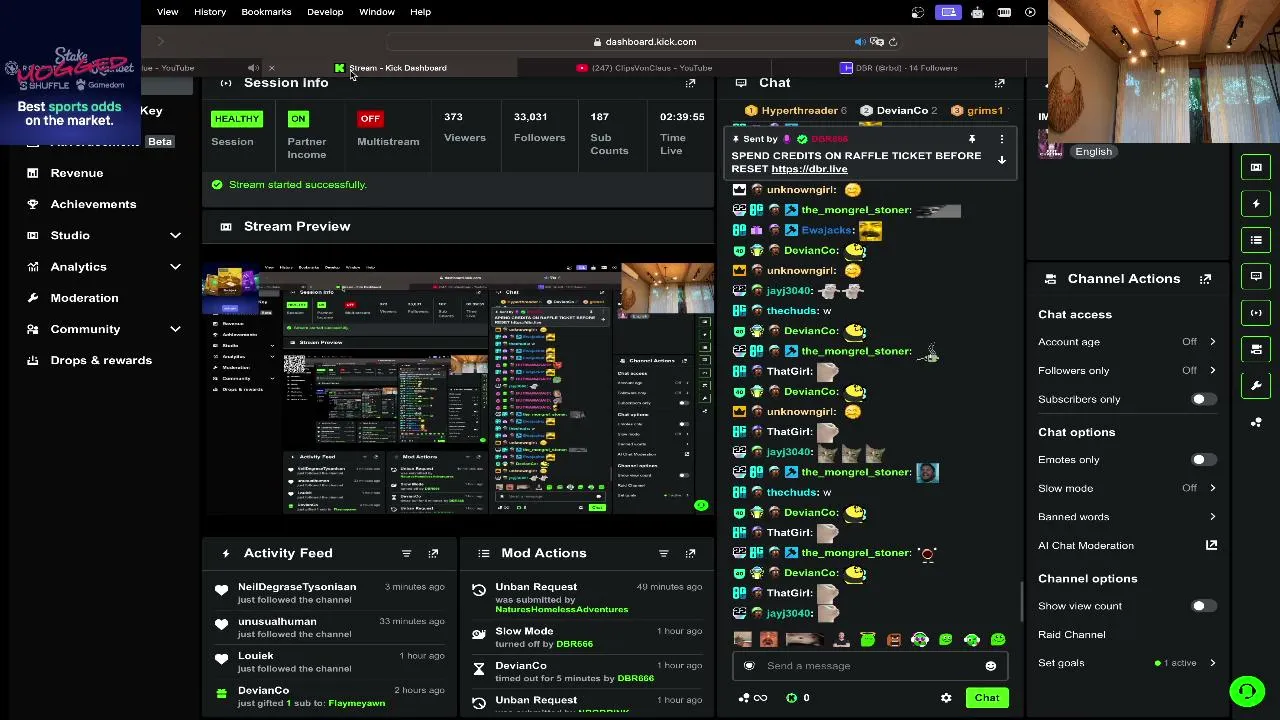Open Set goals options chevron

pos(1212,663)
